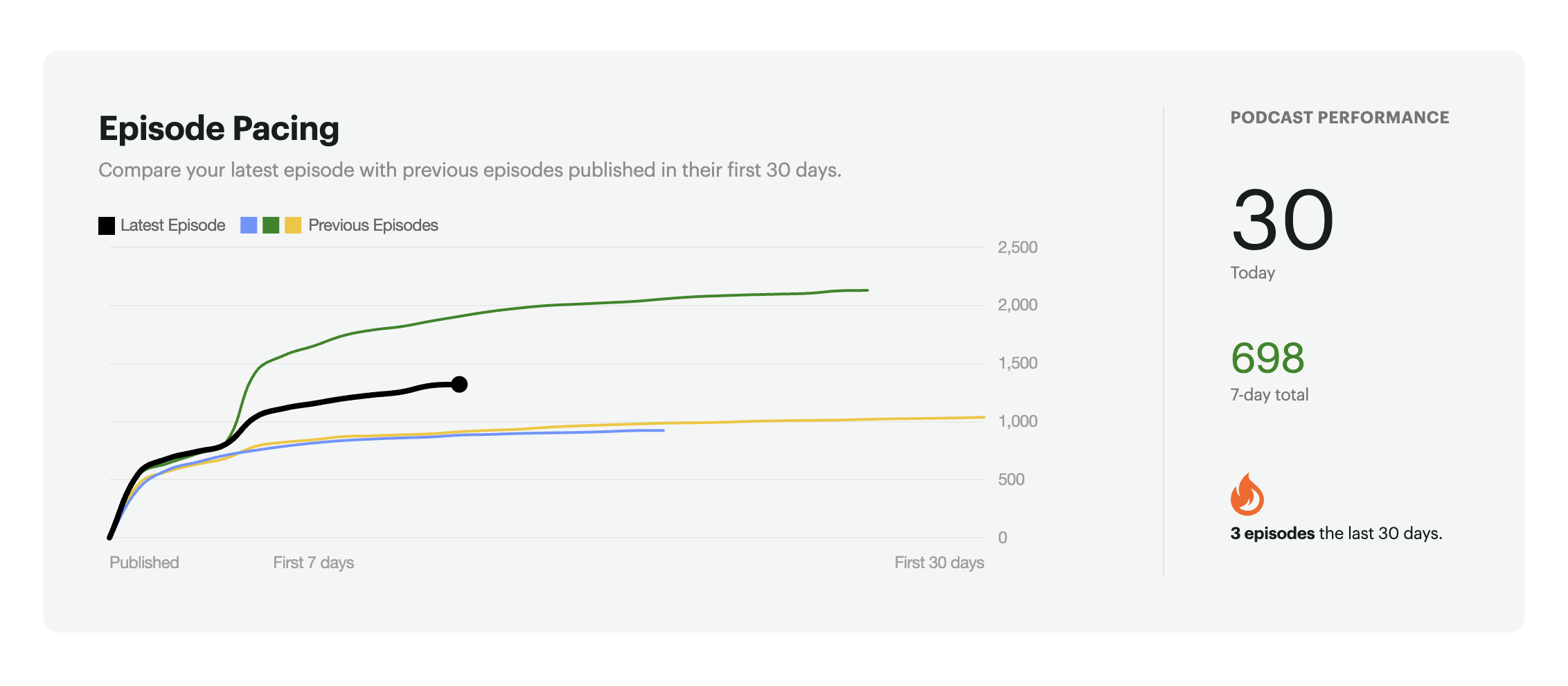
Task: Click the 1,500 y-axis value
Action: click(1017, 363)
